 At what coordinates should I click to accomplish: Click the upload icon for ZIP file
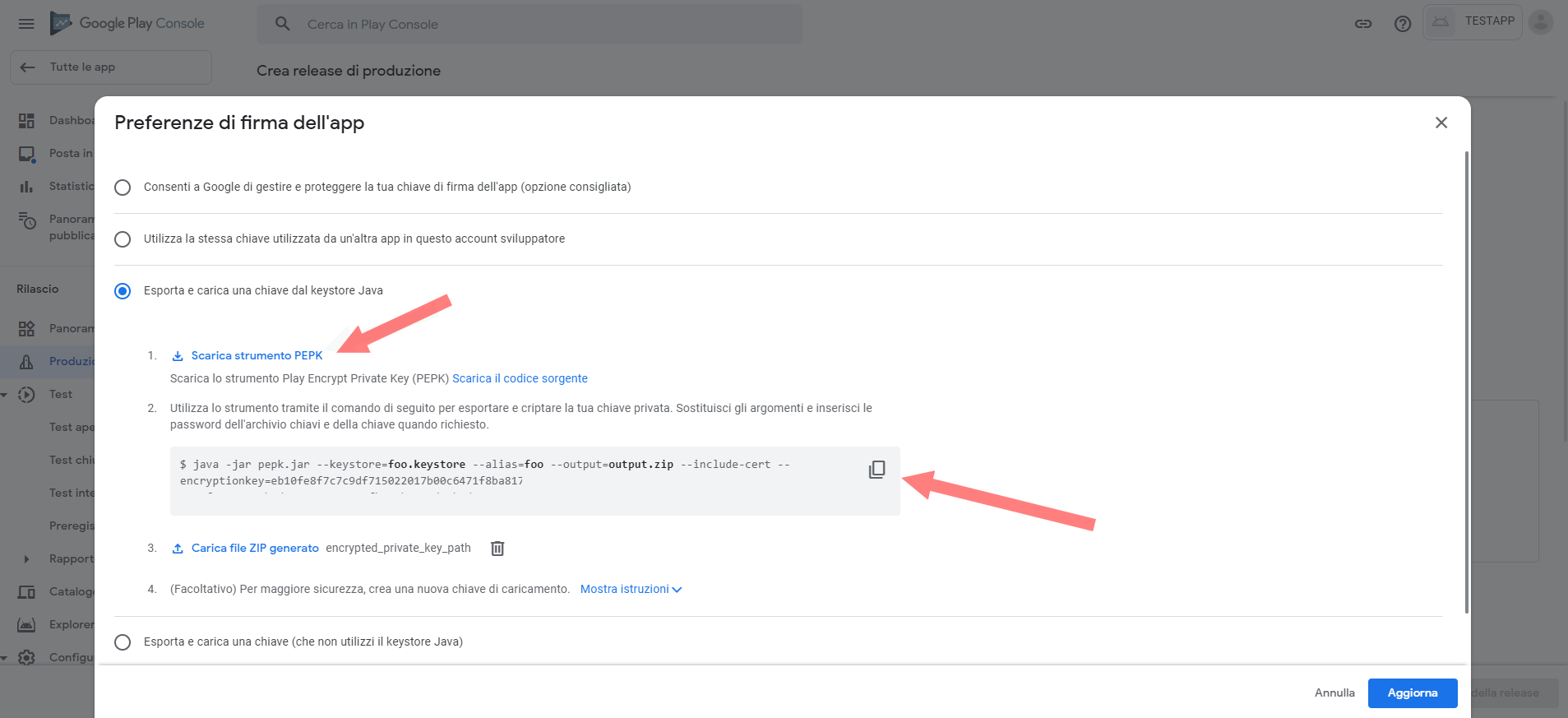(x=178, y=549)
